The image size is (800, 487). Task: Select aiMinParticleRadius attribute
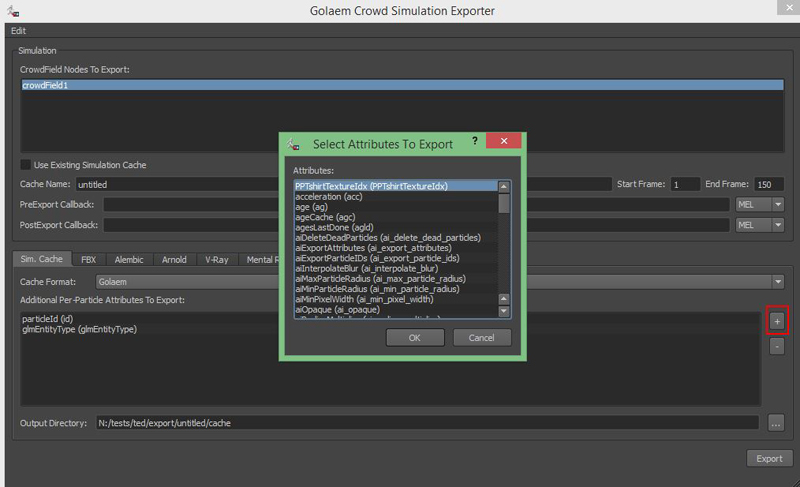pyautogui.click(x=396, y=289)
